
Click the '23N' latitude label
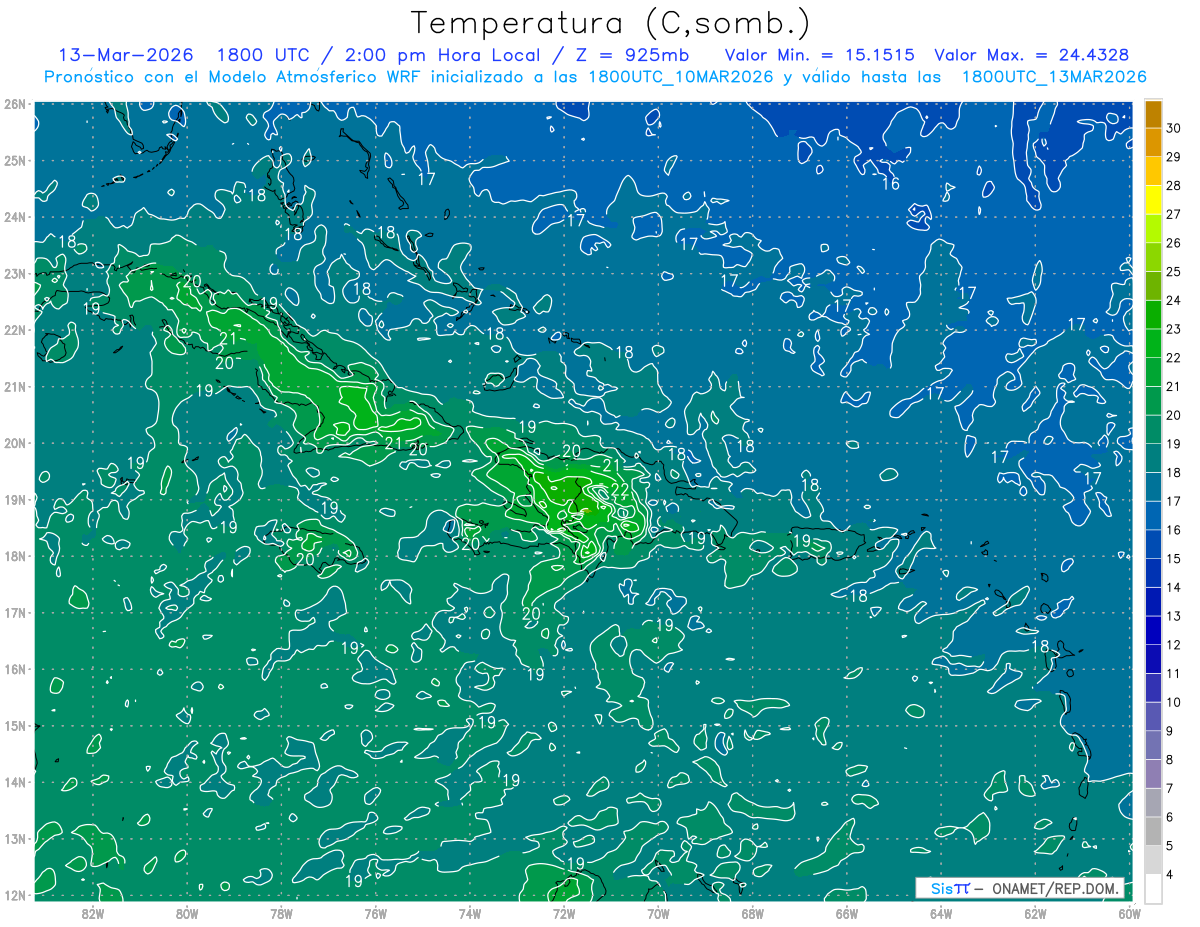tap(14, 274)
